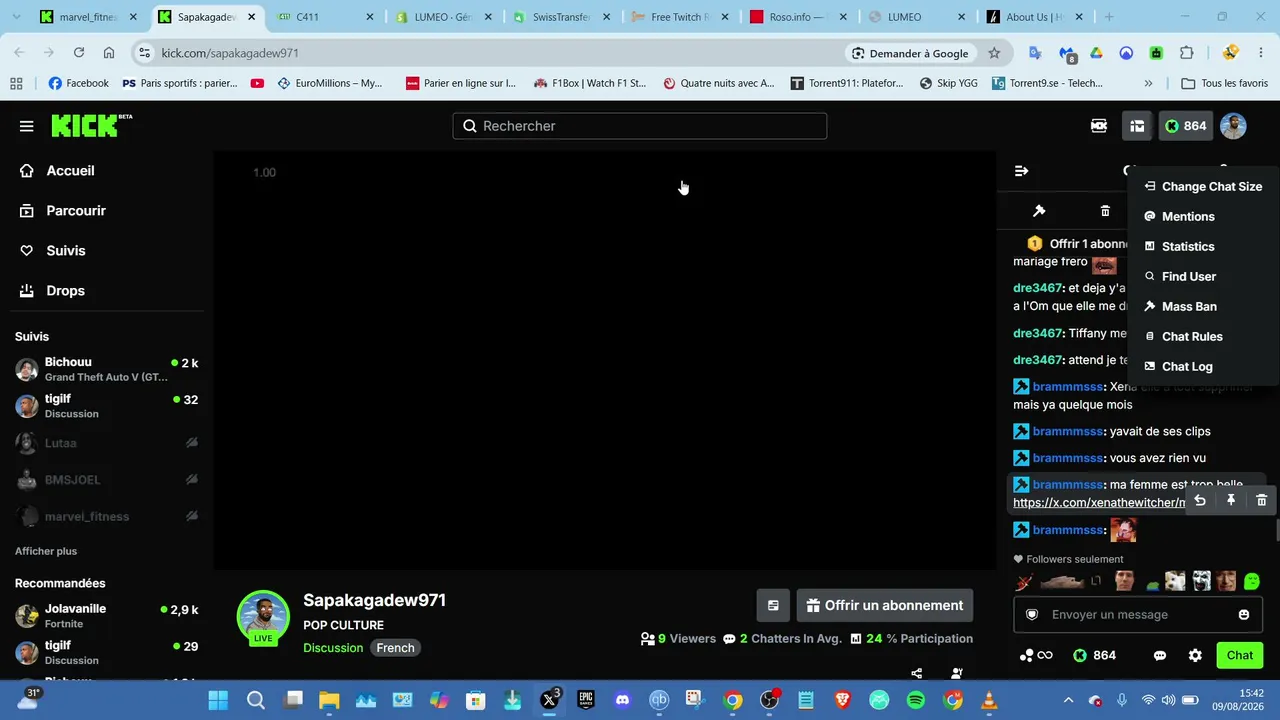
Task: Click the 864 Kicks balance below chat
Action: (1094, 656)
